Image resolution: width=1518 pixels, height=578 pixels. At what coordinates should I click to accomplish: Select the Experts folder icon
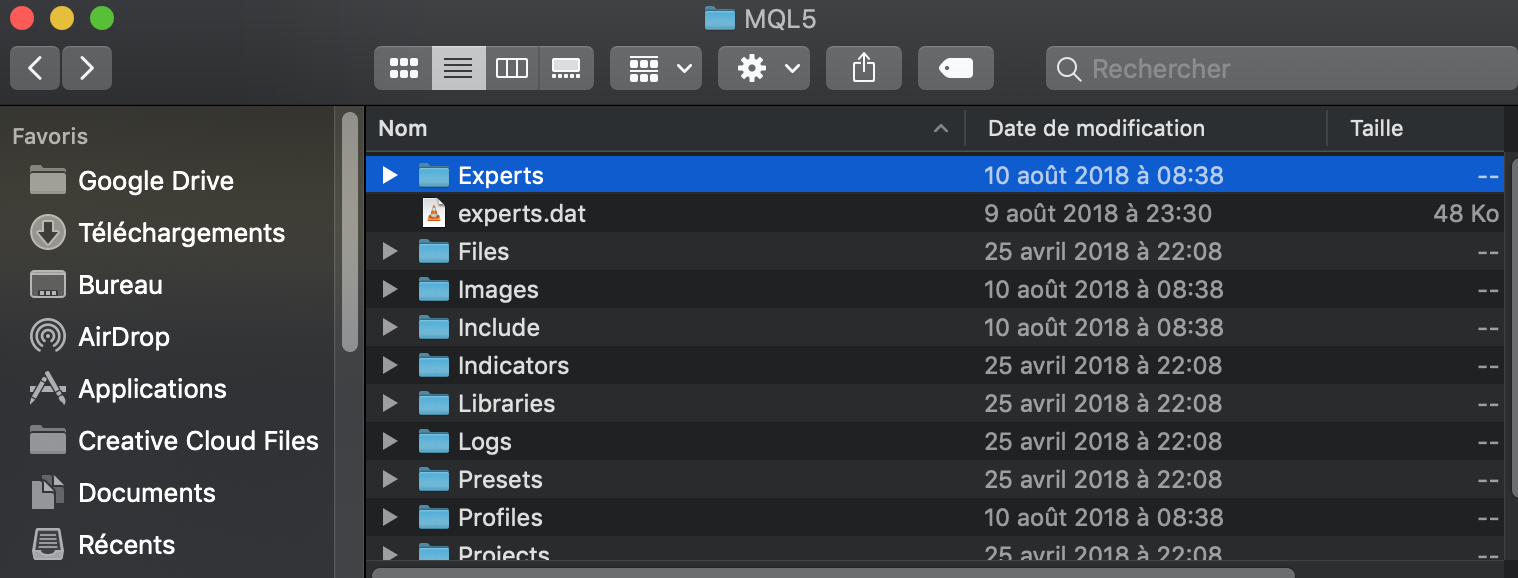(434, 175)
